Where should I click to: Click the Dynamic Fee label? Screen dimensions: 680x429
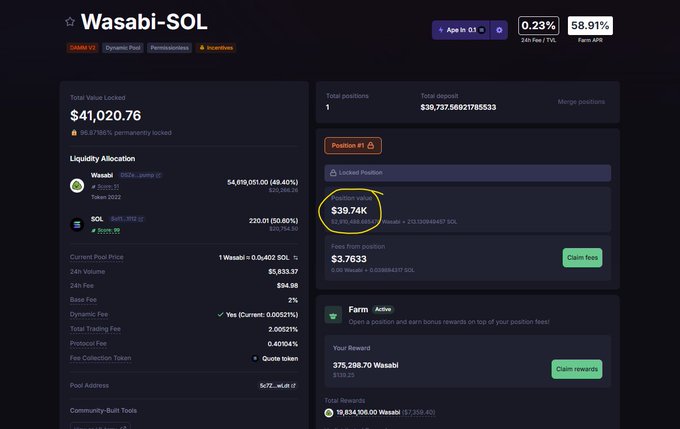[x=89, y=314]
